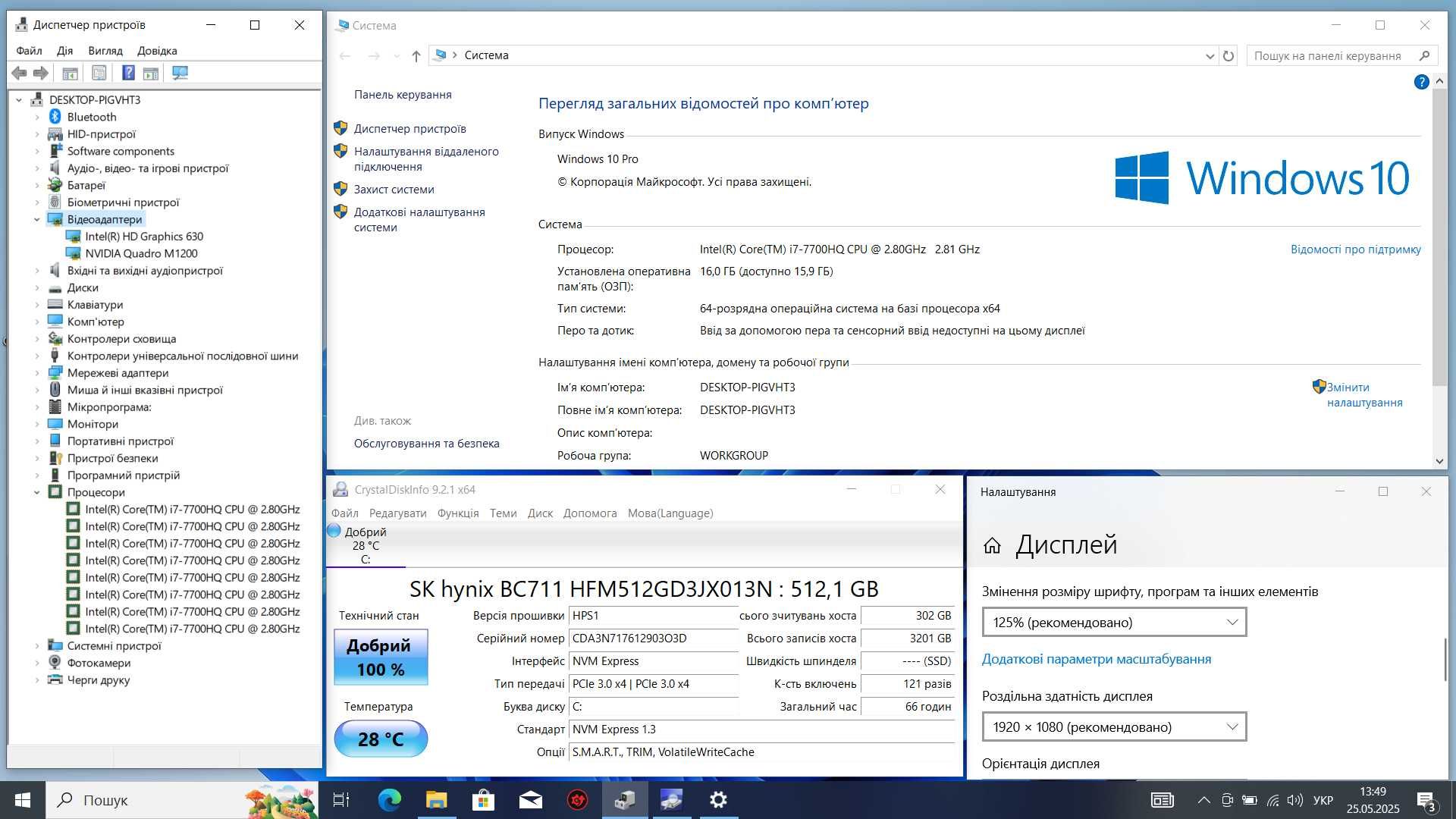Click Додаткові параметри масштабування link
Screen dimensions: 1456x819
[x=1096, y=660]
